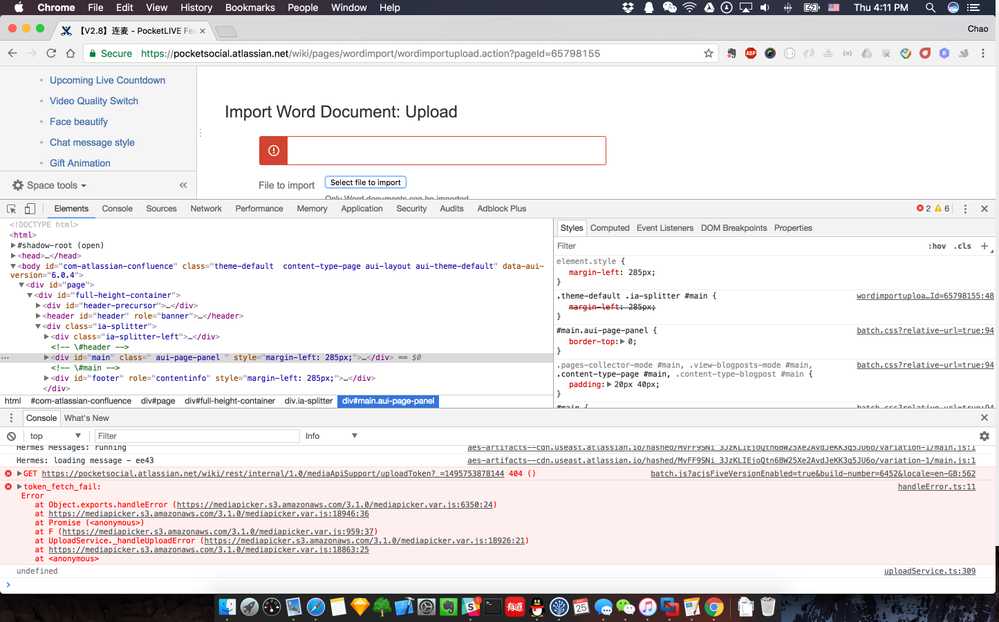Open the console drawer three-dot menu
Image resolution: width=999 pixels, height=622 pixels.
[x=11, y=418]
